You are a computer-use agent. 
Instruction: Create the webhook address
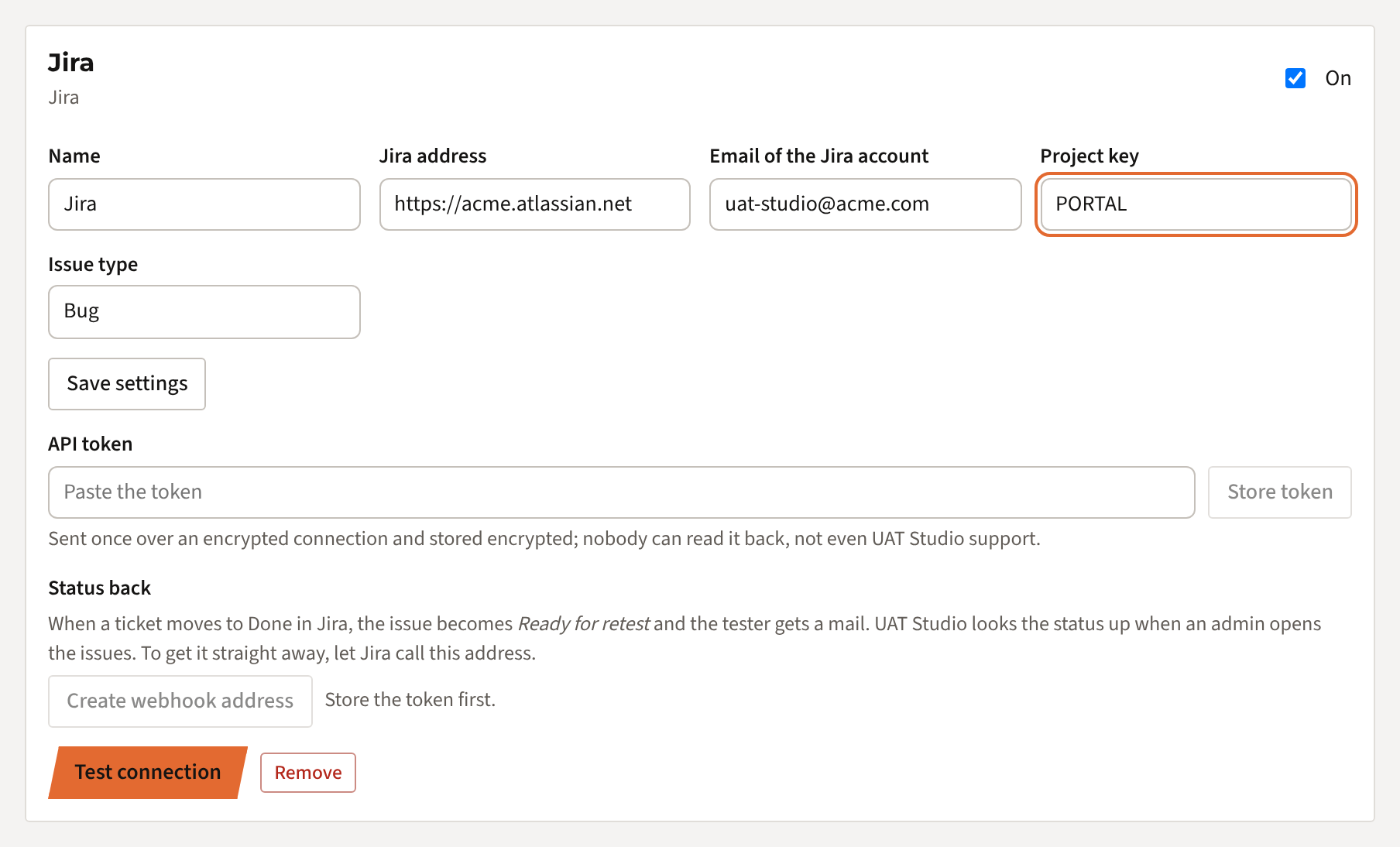point(180,701)
